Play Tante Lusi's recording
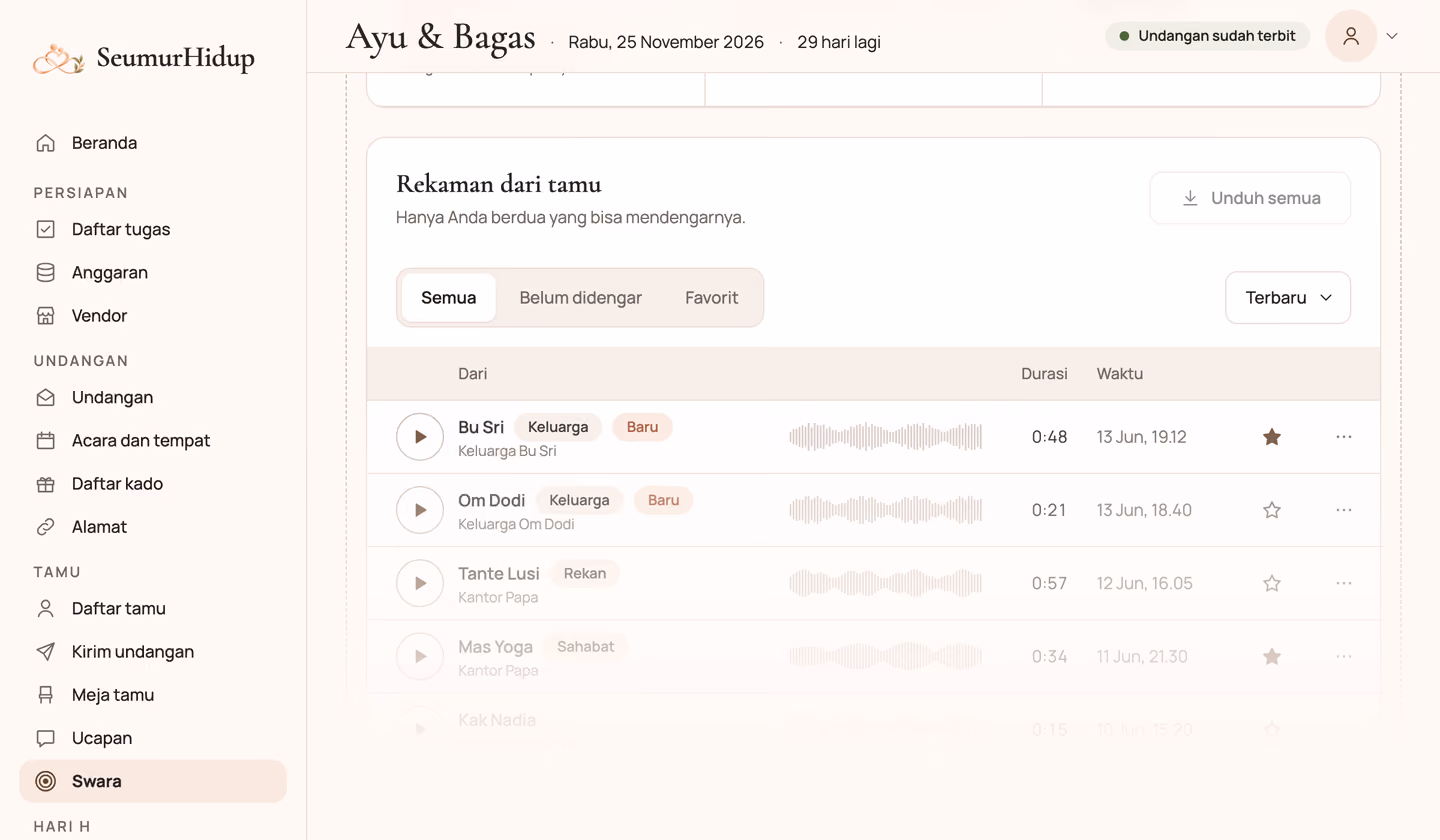Viewport: 1440px width, 840px height. 420,583
